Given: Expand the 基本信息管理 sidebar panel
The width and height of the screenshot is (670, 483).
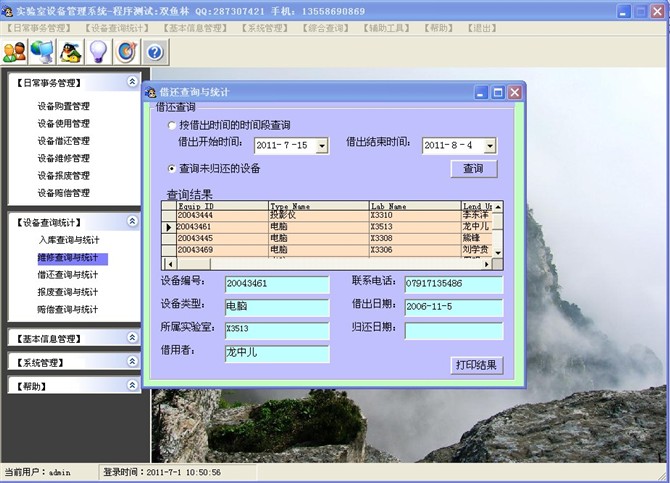Looking at the screenshot, I should [x=132, y=338].
